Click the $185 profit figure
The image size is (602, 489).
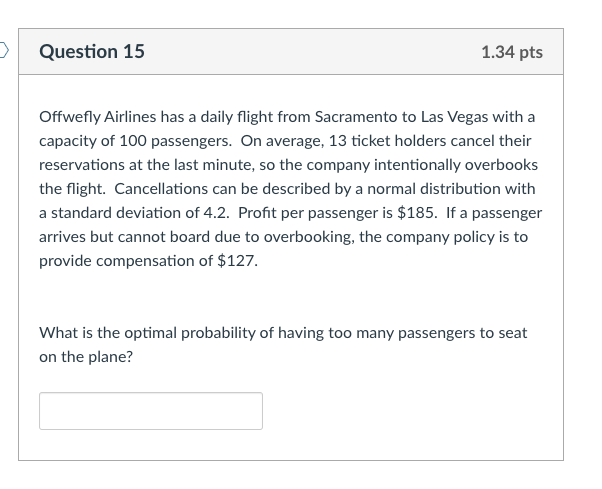tap(416, 213)
